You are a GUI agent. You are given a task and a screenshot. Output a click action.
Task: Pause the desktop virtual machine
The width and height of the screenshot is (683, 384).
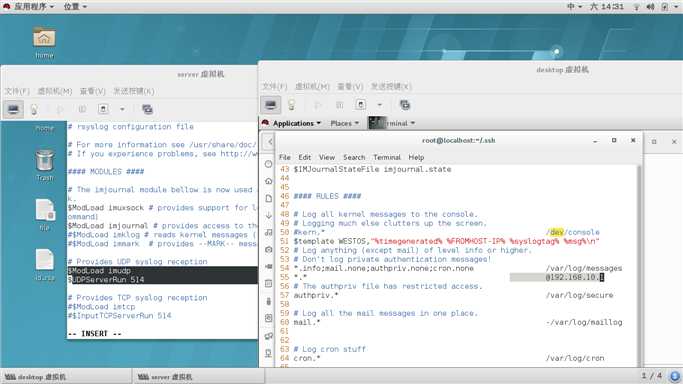[x=339, y=105]
